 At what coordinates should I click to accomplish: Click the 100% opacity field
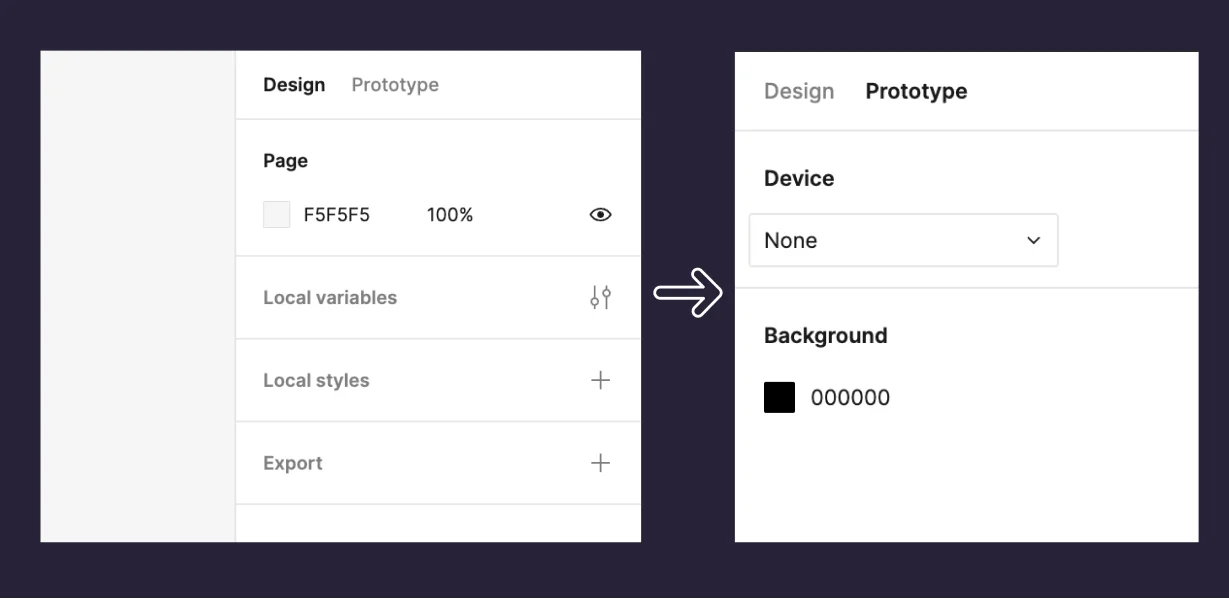click(x=450, y=214)
